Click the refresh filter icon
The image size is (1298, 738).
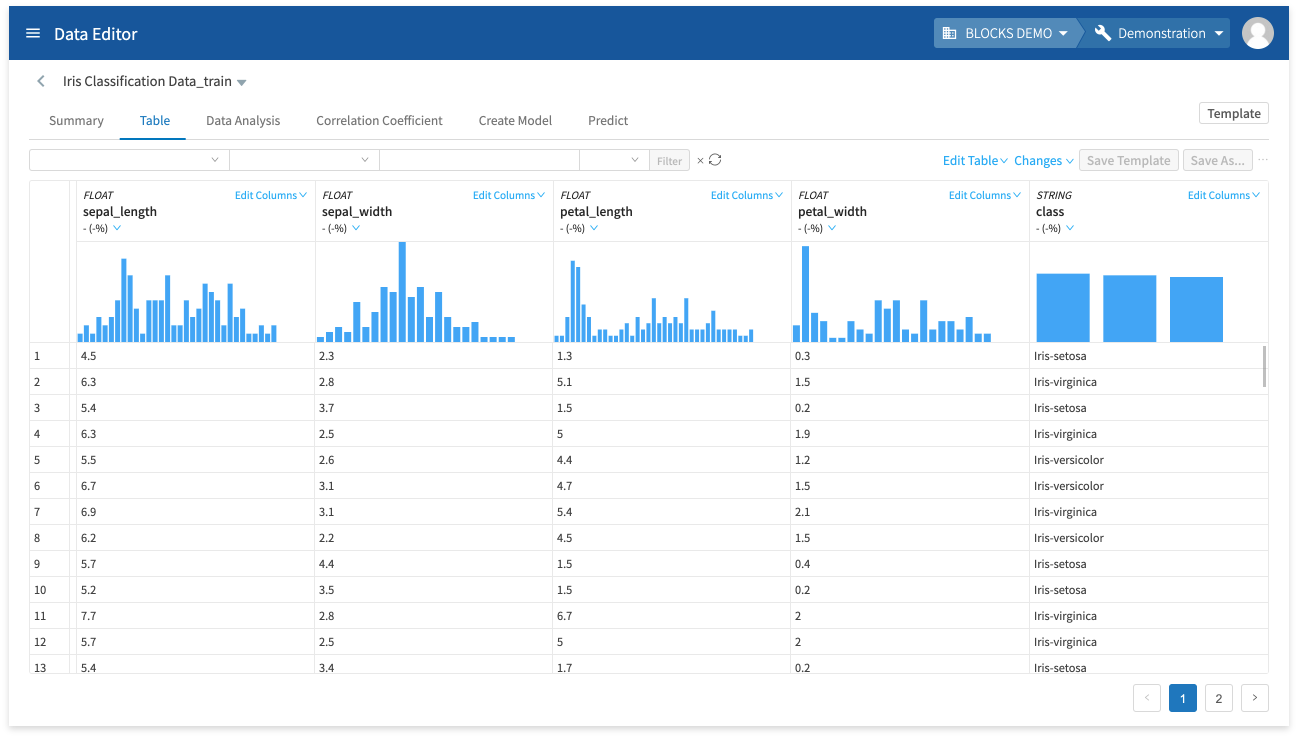[x=715, y=160]
